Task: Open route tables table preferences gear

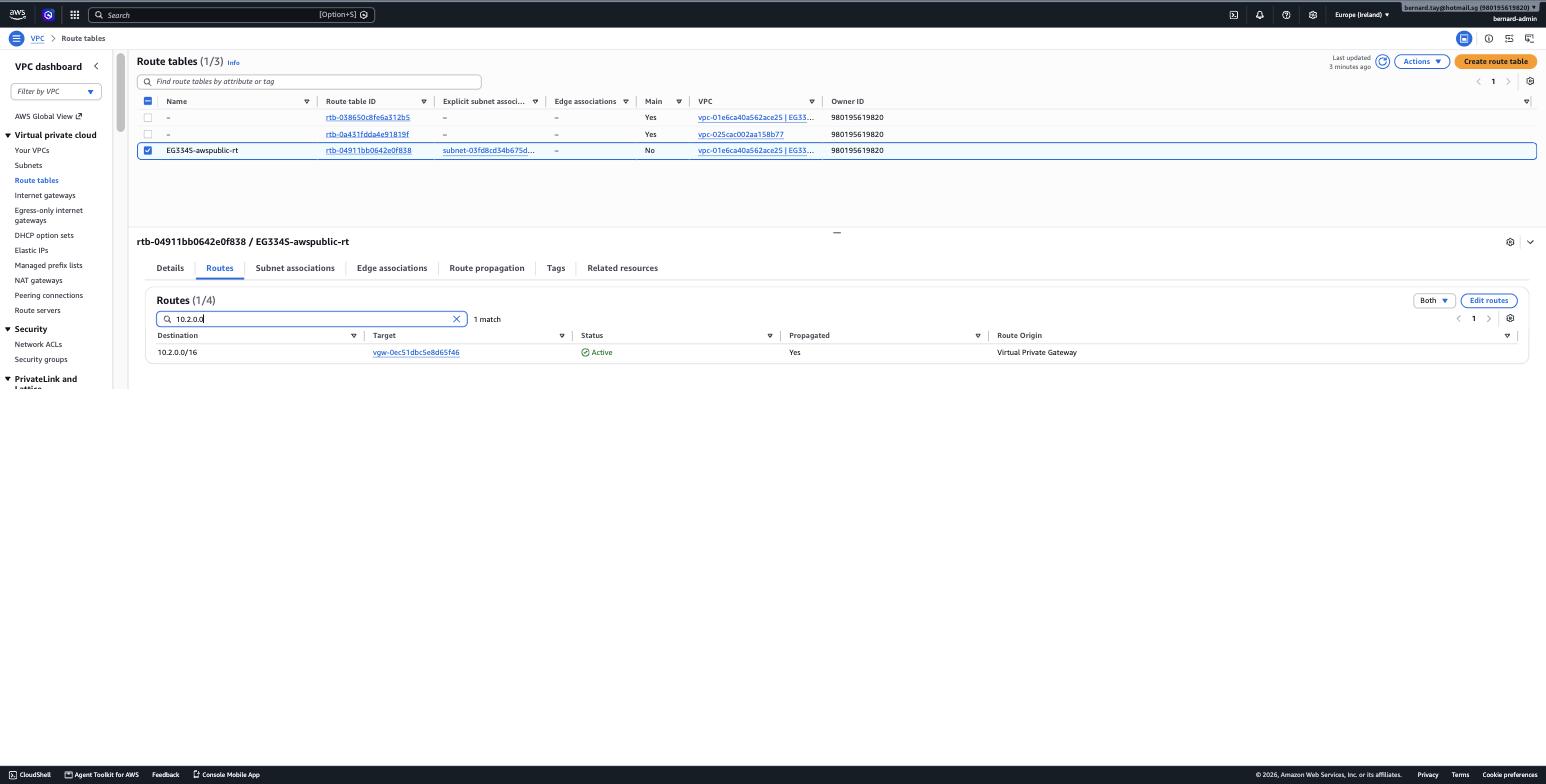Action: tap(1530, 81)
